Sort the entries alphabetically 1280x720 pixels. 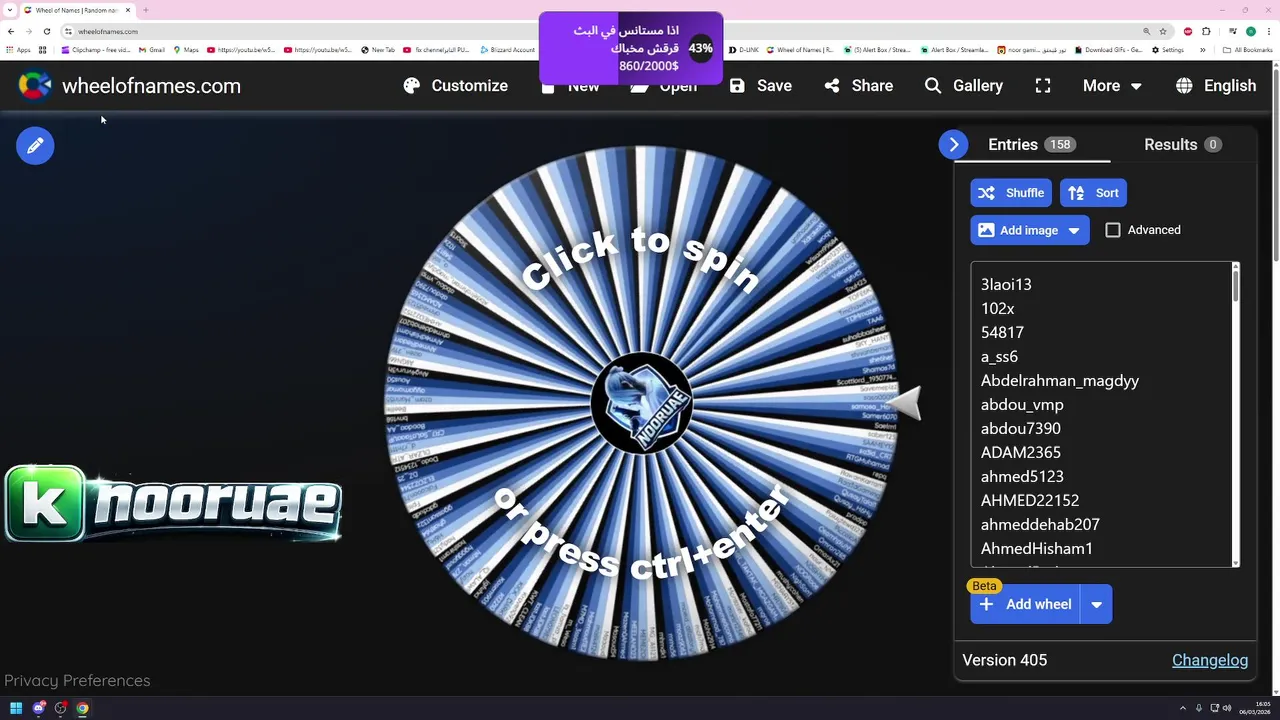click(1093, 193)
